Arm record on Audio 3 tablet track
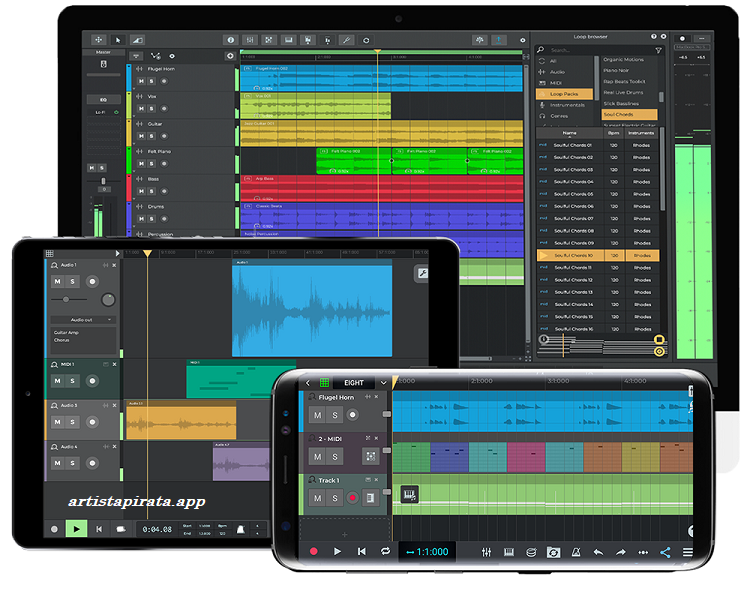Viewport: 750px width, 600px height. click(92, 422)
